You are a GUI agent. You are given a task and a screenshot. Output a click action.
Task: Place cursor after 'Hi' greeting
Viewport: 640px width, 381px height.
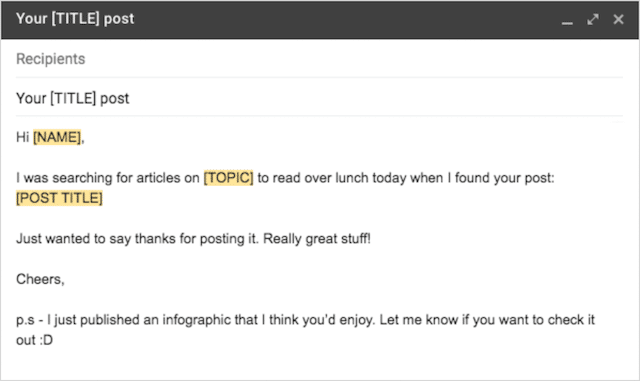coord(29,137)
